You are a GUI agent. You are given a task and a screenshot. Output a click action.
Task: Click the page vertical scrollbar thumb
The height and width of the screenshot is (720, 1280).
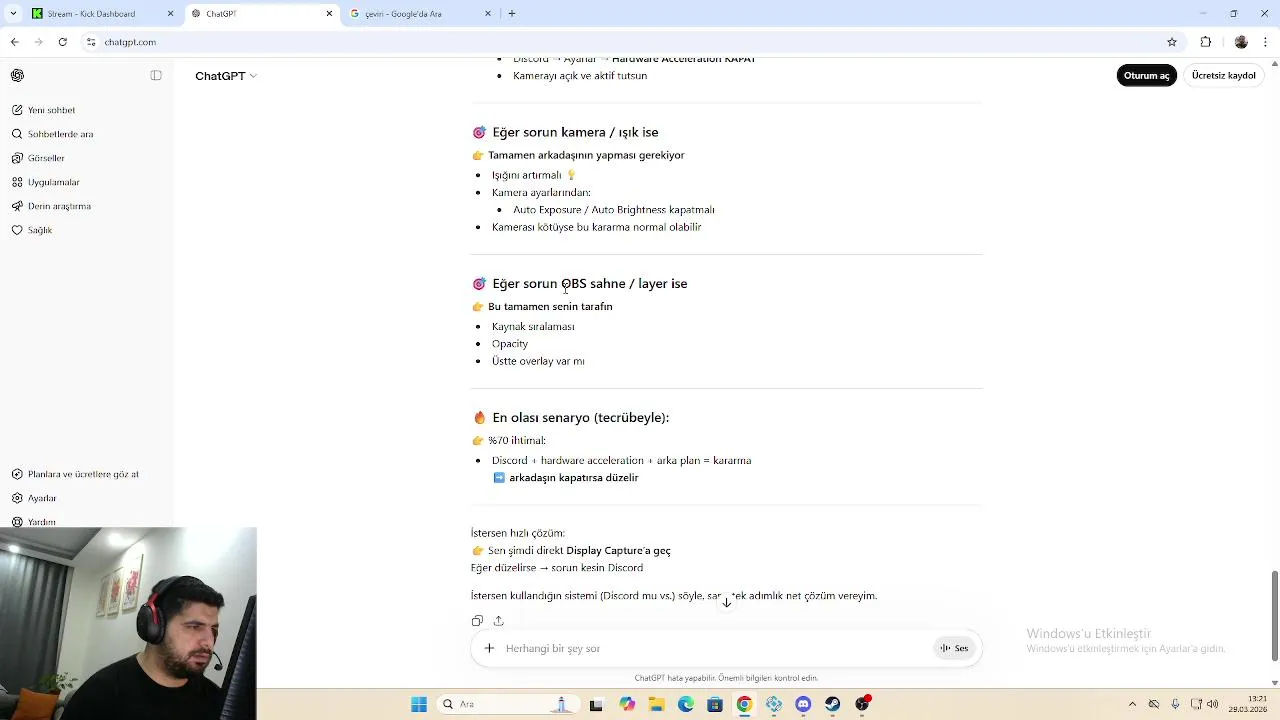click(x=1274, y=616)
